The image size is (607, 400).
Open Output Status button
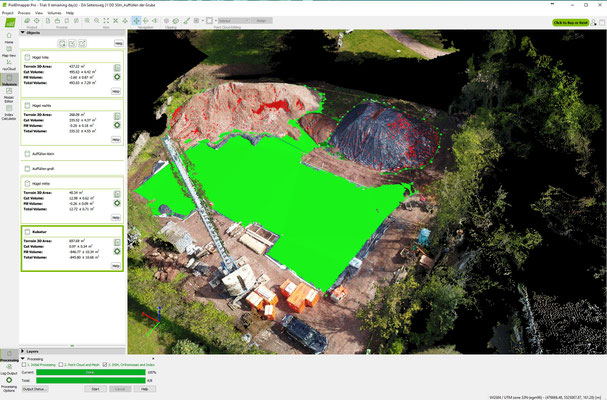(x=35, y=389)
